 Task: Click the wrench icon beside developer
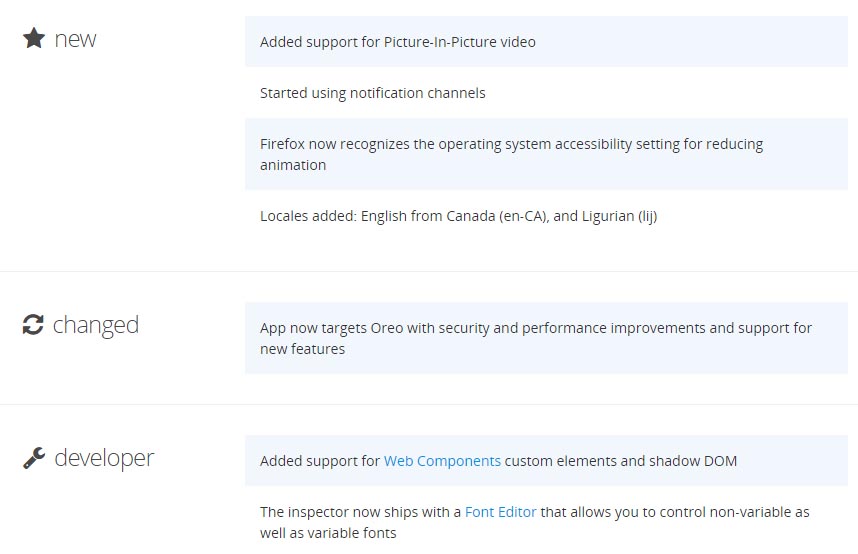(x=34, y=458)
